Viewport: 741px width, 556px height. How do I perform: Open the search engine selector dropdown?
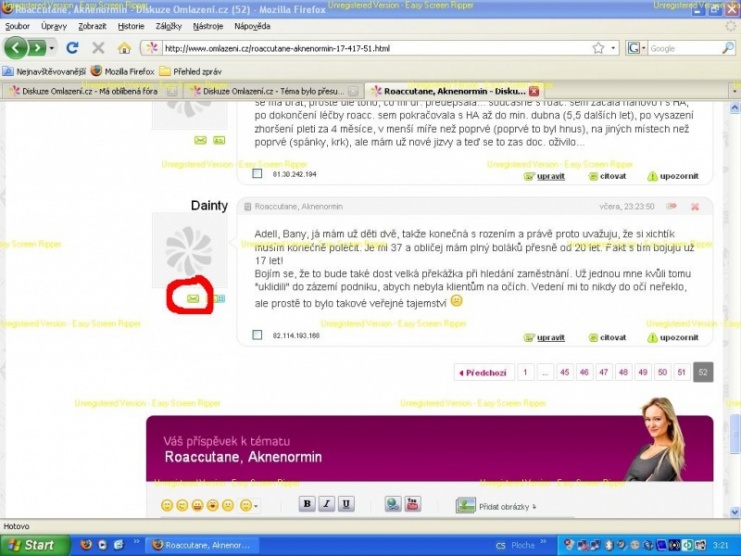pos(636,48)
